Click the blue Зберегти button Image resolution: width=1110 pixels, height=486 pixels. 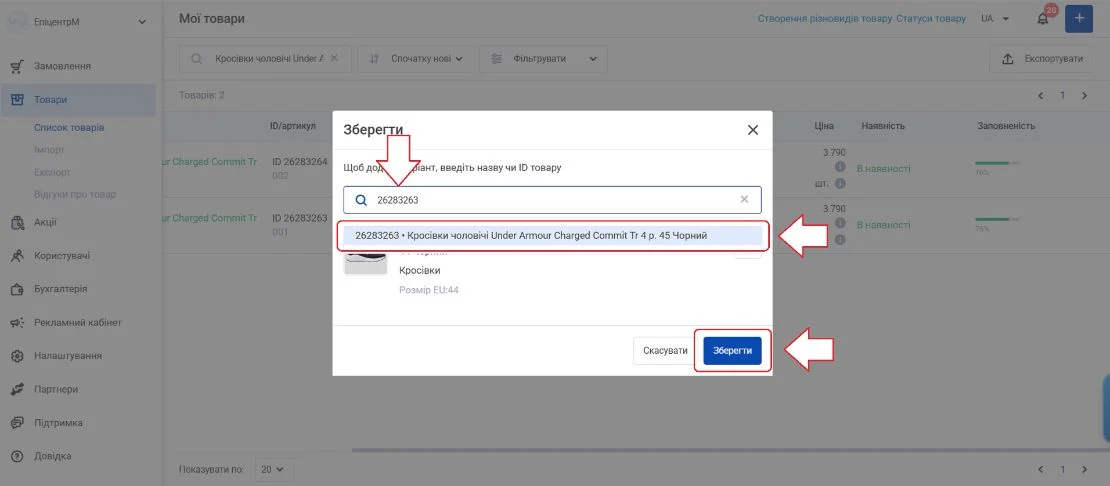pyautogui.click(x=732, y=351)
